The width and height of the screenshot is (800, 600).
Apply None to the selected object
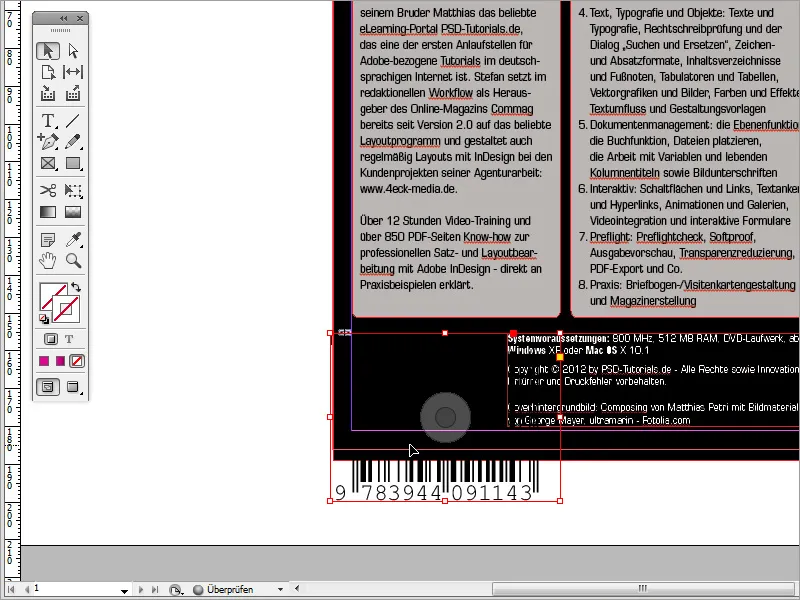pyautogui.click(x=77, y=361)
